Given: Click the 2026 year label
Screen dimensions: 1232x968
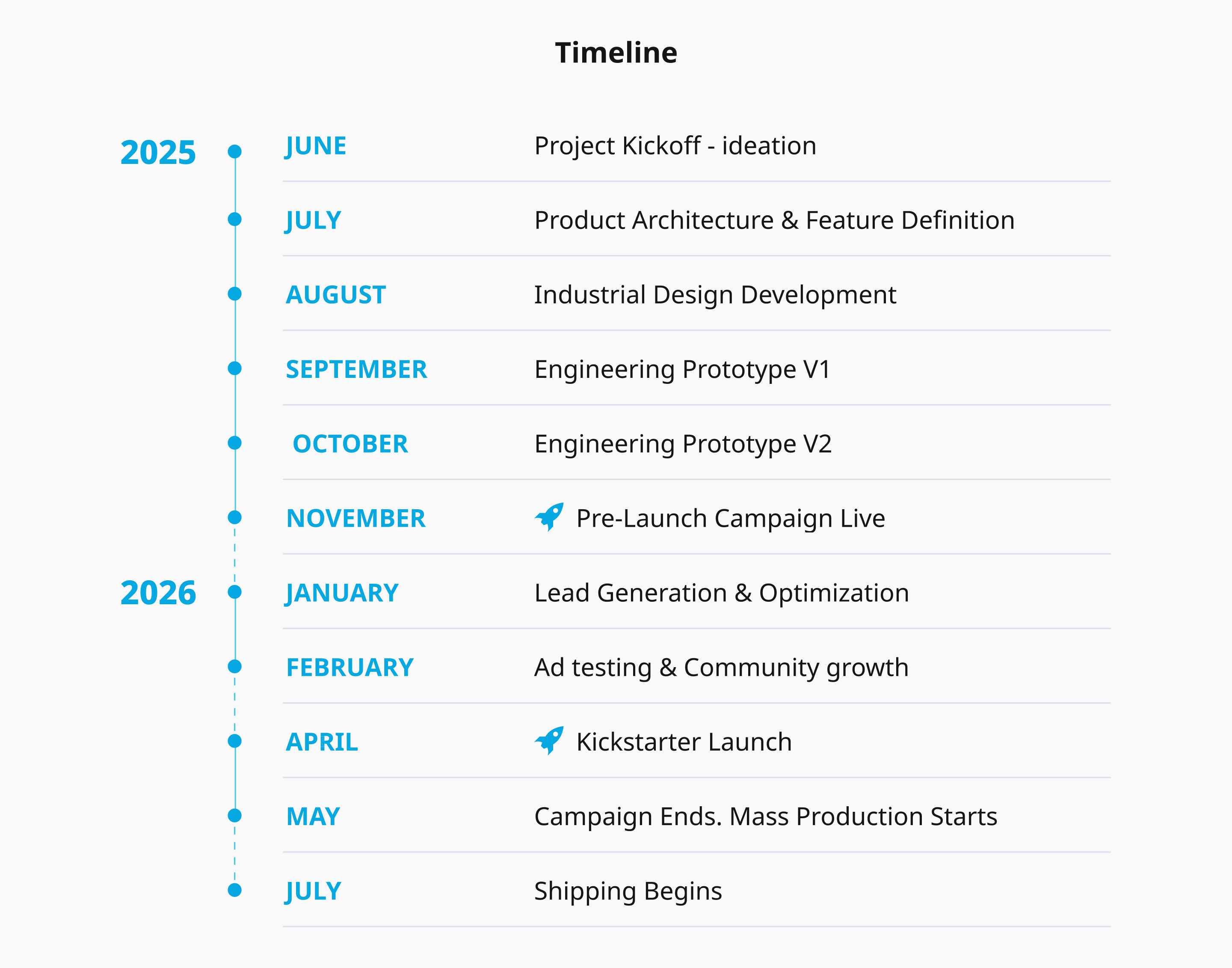Looking at the screenshot, I should click(x=158, y=593).
